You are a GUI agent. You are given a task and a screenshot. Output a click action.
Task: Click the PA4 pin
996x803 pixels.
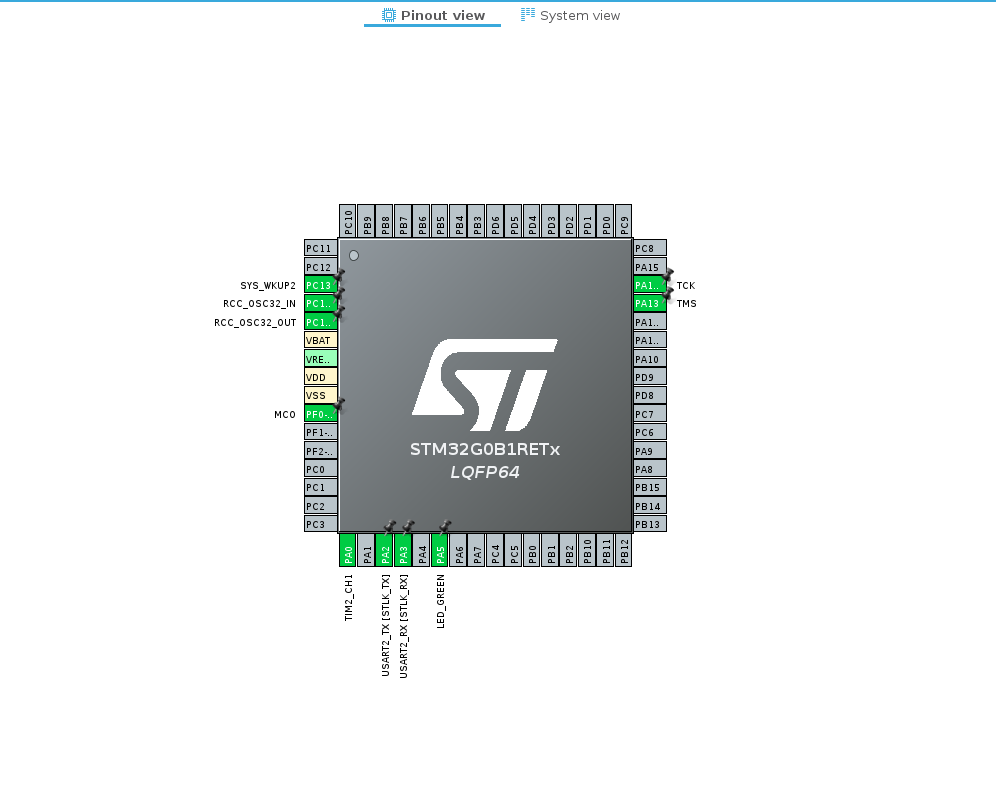[x=421, y=550]
